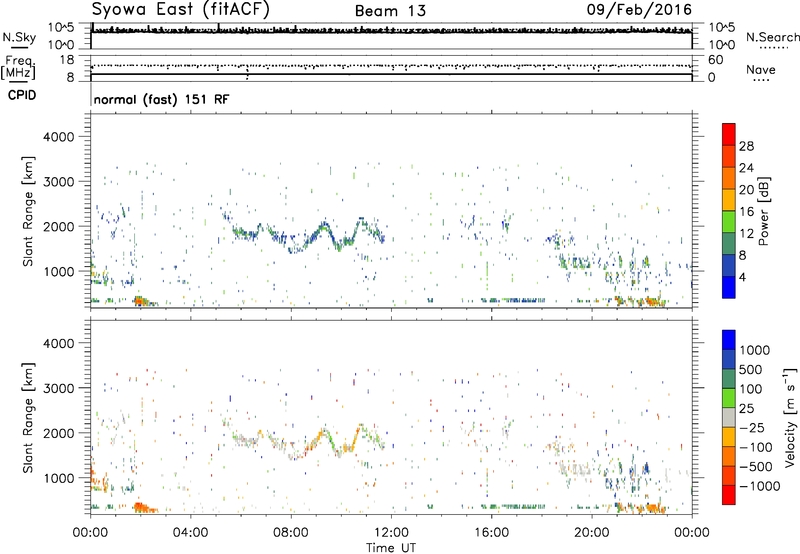Click the "-1000" Velocity colorbar tick label
This screenshot has height=554, width=800.
[x=760, y=486]
